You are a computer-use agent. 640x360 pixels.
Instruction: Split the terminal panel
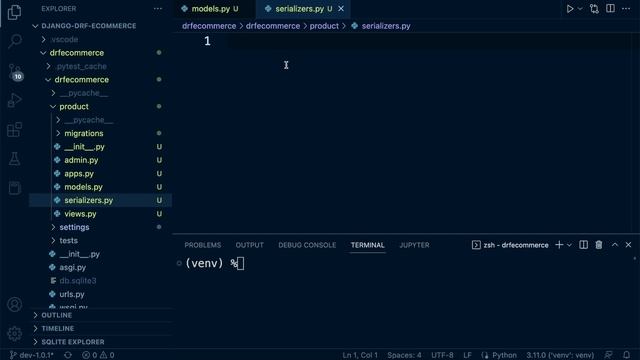tap(583, 244)
